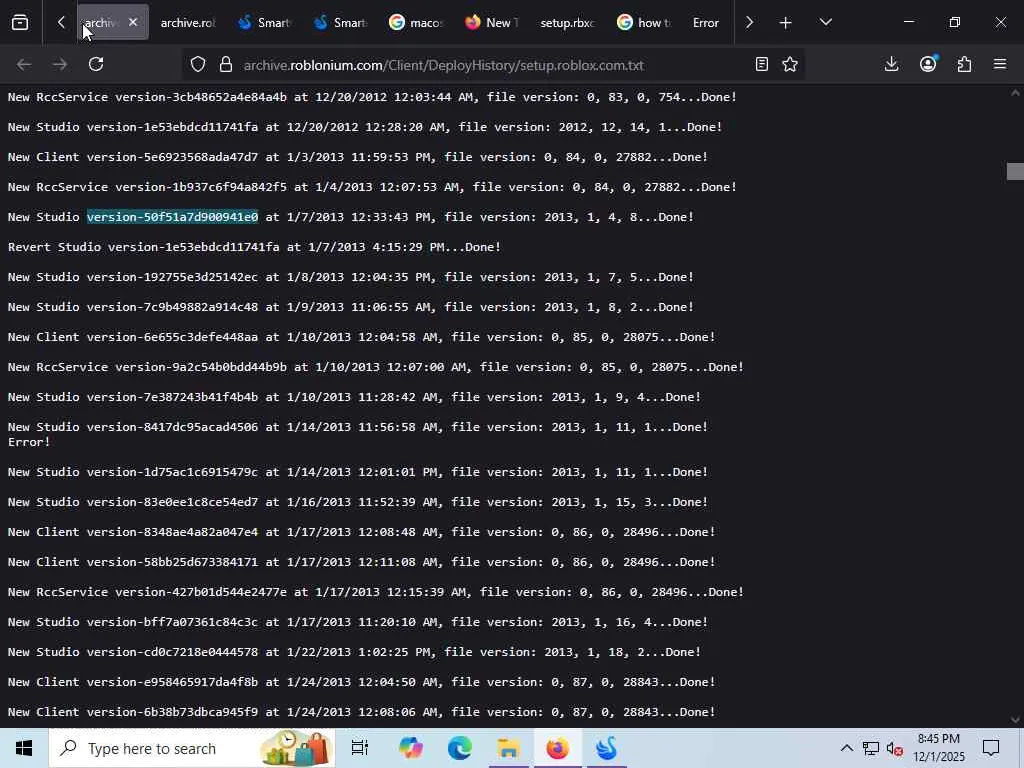Show hidden system tray icons
1024x768 pixels.
coord(846,748)
